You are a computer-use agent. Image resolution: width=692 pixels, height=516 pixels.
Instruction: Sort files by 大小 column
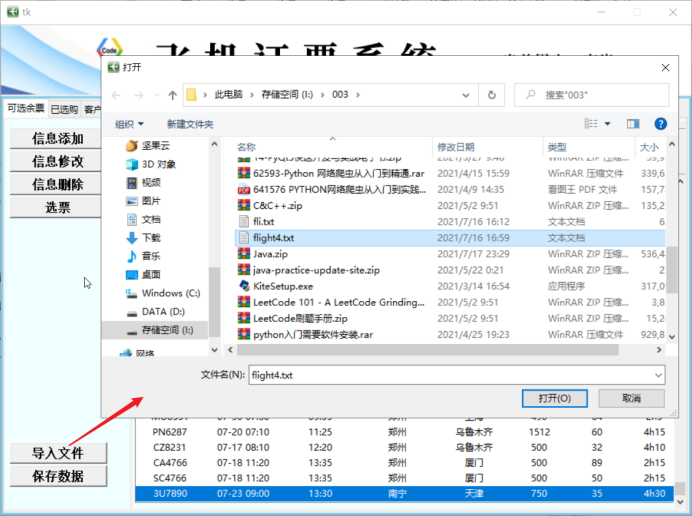649,147
